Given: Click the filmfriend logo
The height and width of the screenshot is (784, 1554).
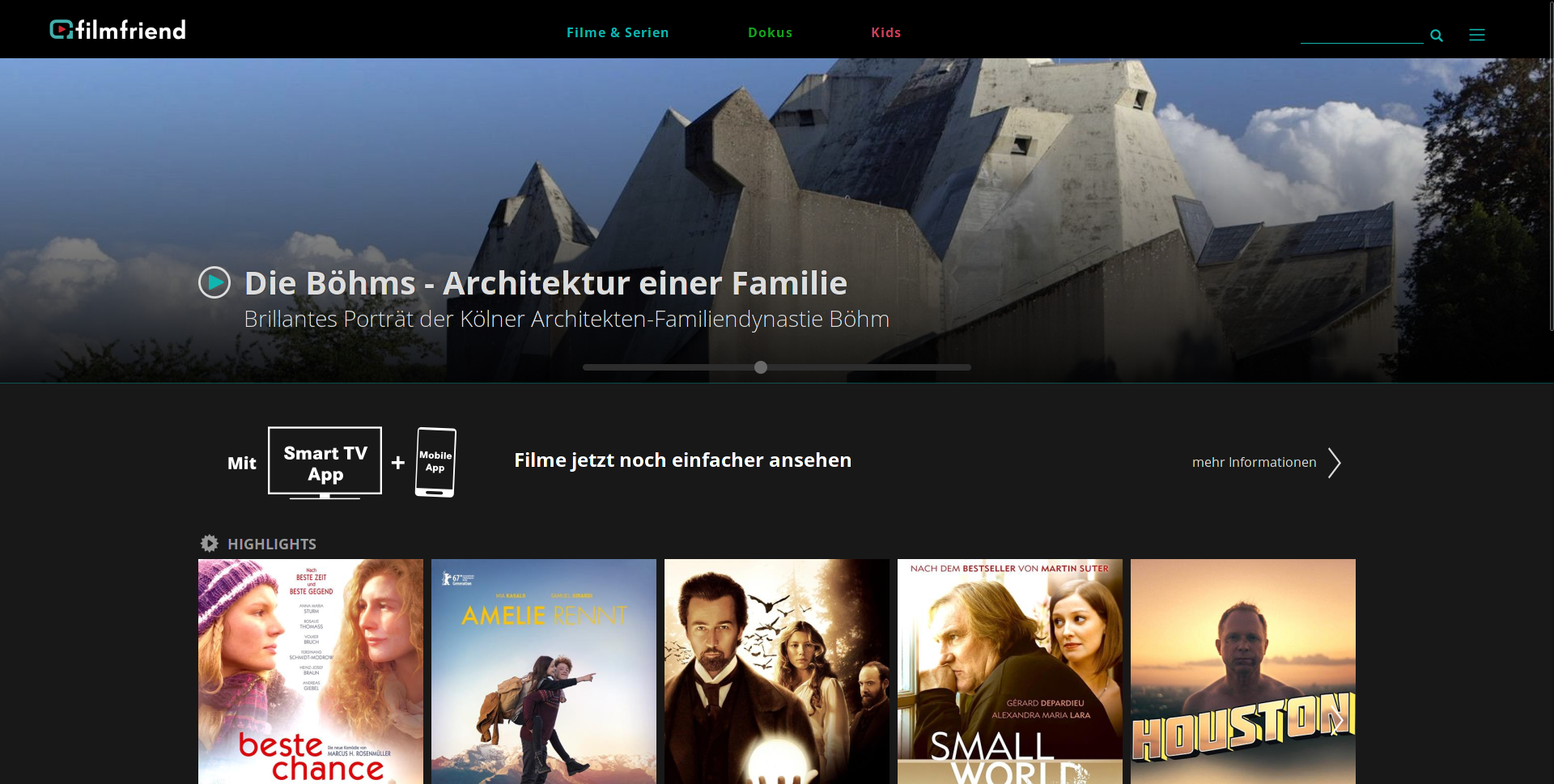Looking at the screenshot, I should tap(118, 30).
